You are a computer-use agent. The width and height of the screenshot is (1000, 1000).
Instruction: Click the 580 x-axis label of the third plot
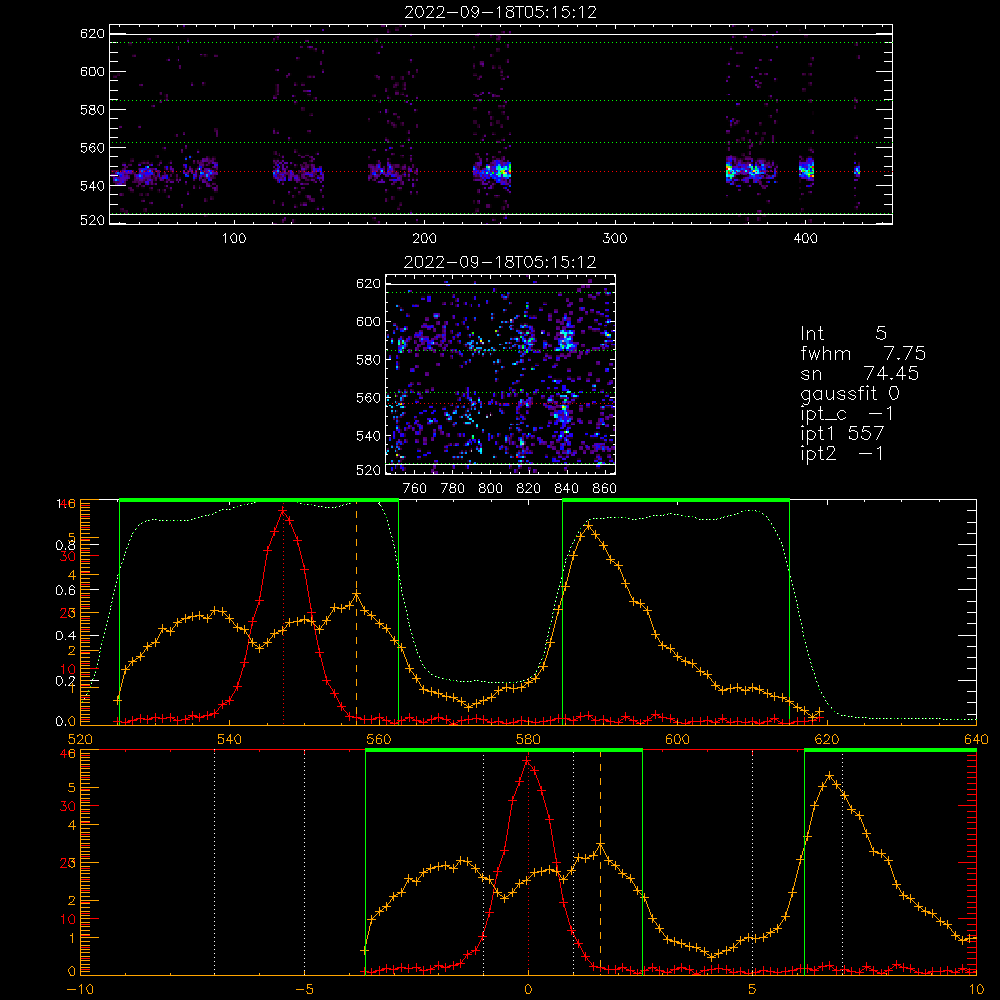[528, 739]
